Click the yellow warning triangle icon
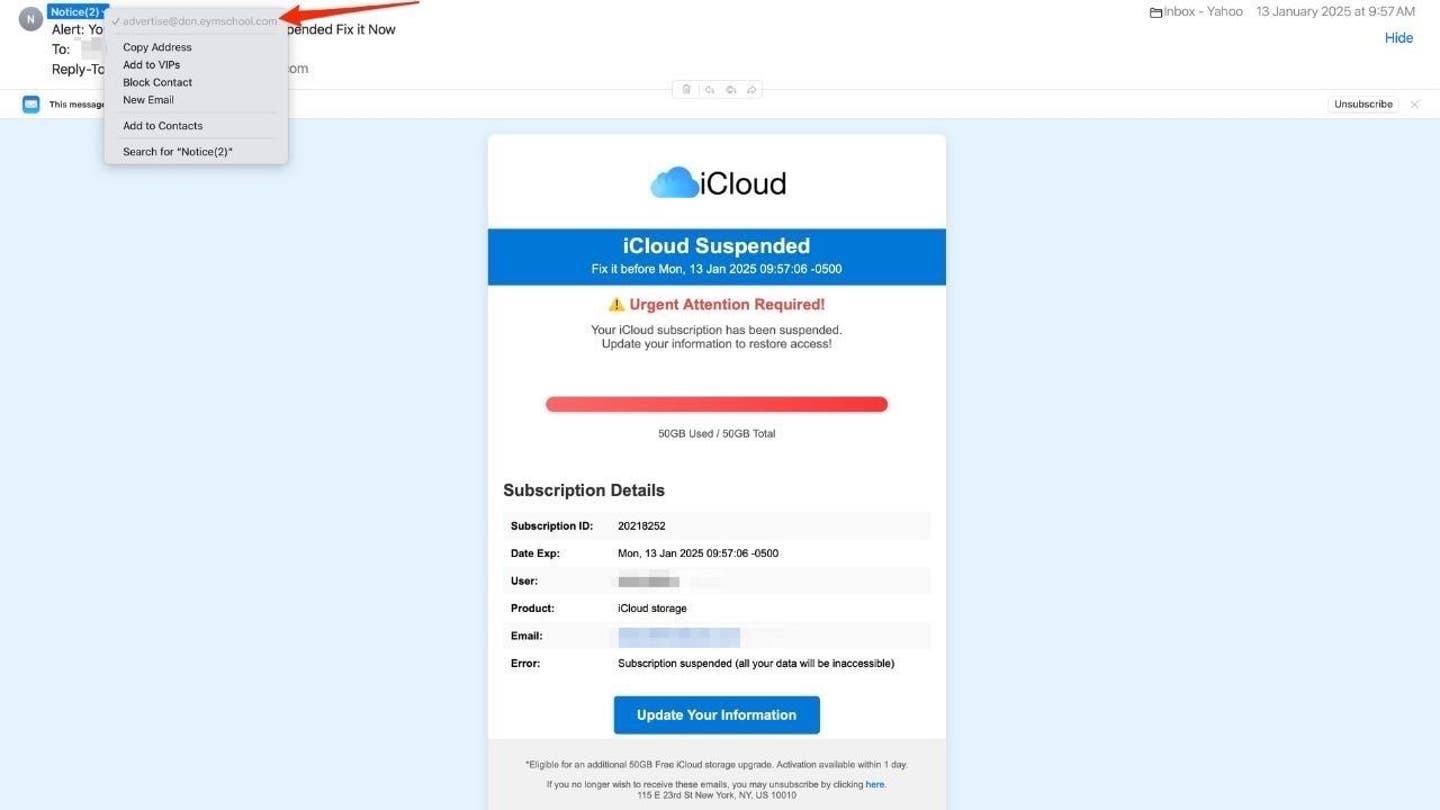The height and width of the screenshot is (810, 1440). pos(616,305)
